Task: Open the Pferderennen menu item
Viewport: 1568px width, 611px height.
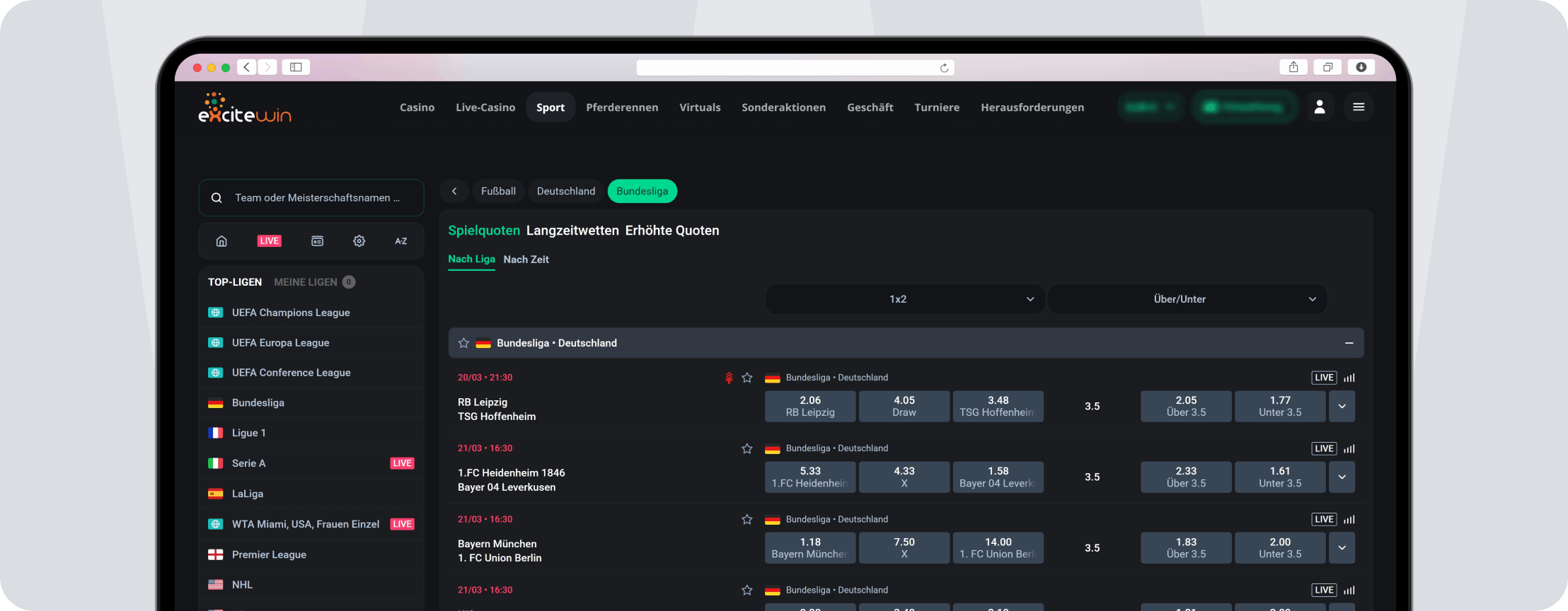Action: click(622, 107)
